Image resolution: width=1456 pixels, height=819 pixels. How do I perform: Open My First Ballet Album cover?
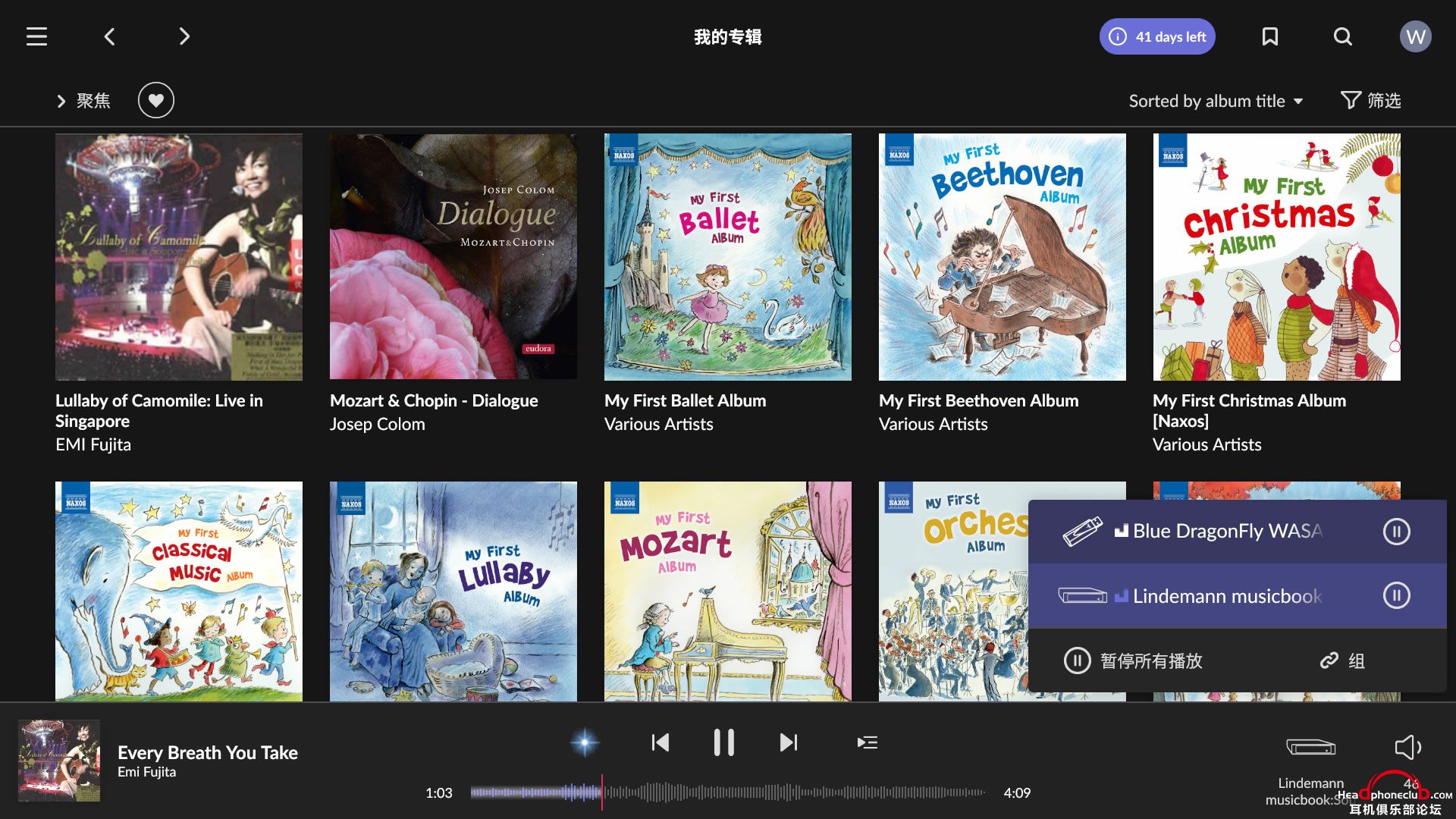[x=728, y=257]
